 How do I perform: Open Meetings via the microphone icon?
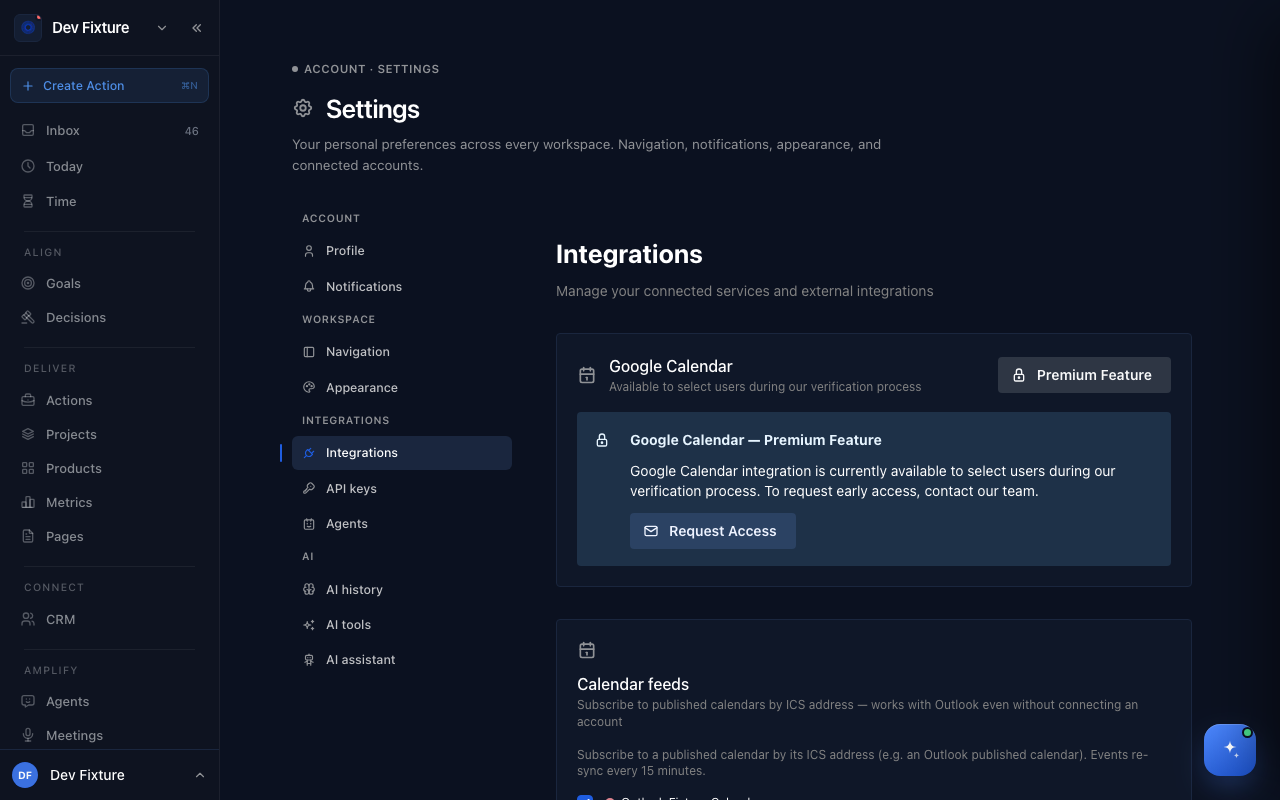click(x=28, y=735)
